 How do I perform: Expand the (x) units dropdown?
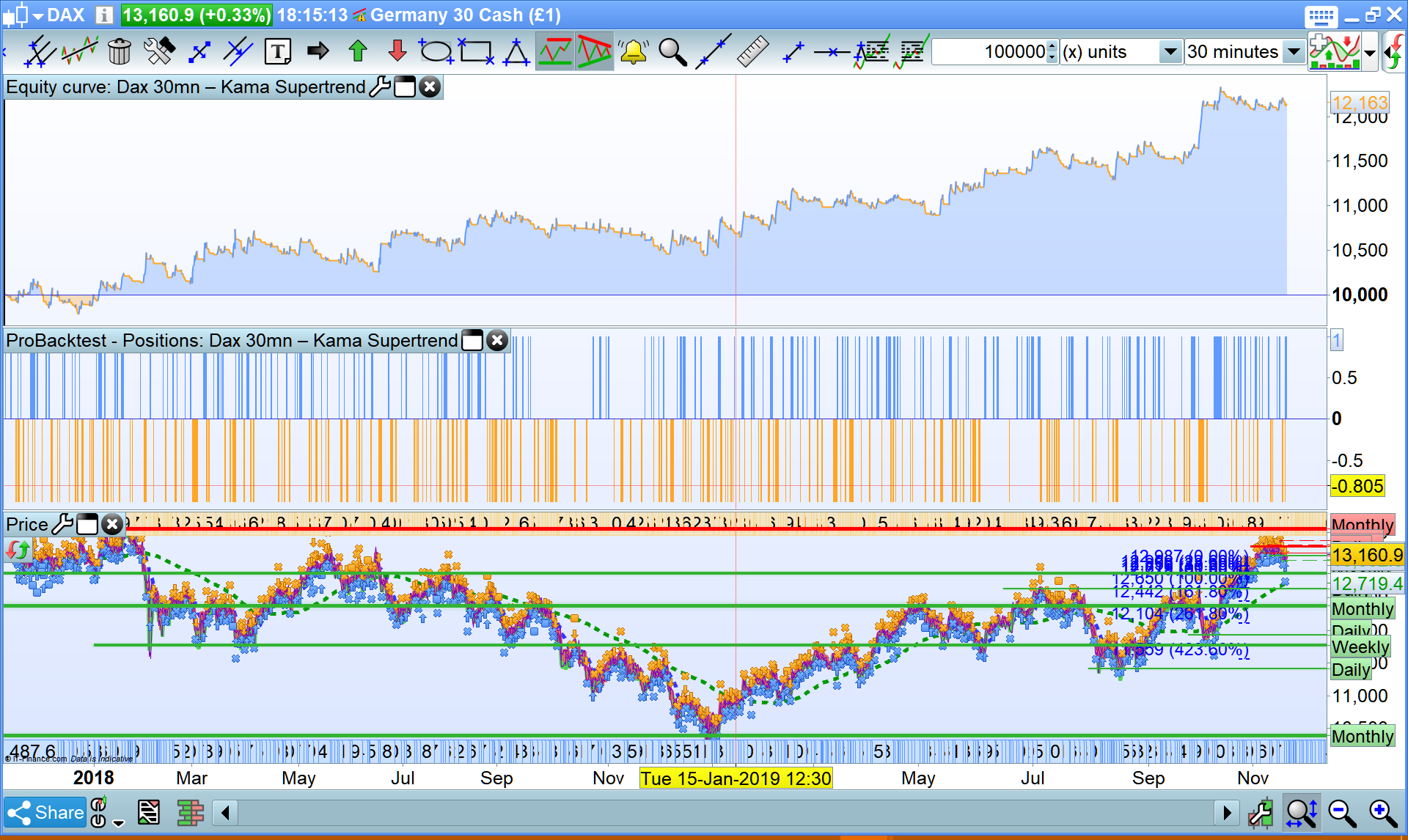coord(1170,52)
